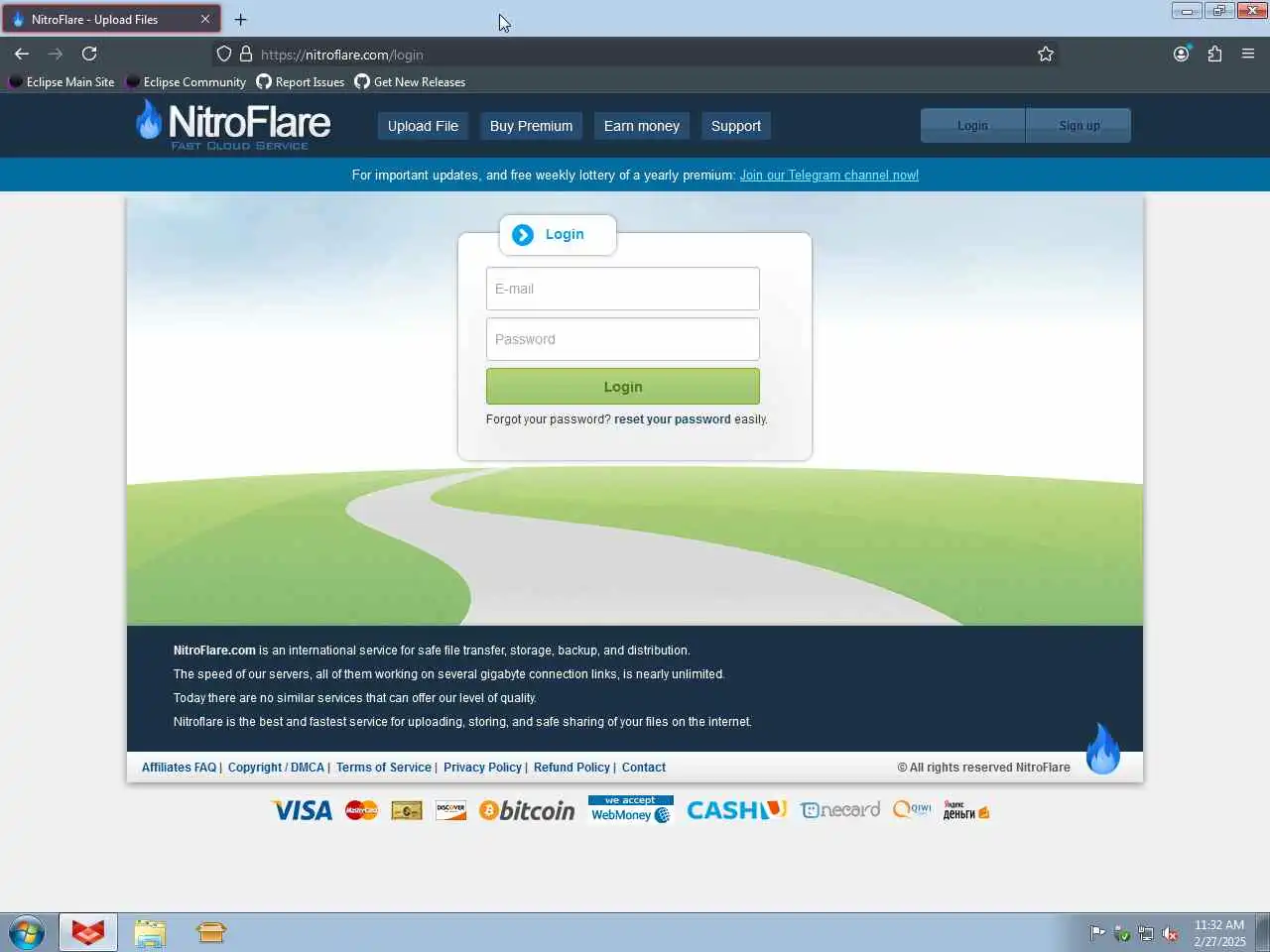Click the Sign up header button

tap(1079, 126)
